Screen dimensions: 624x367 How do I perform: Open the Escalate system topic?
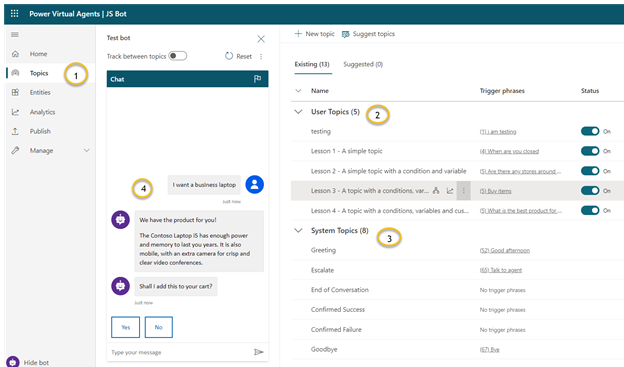pyautogui.click(x=322, y=270)
